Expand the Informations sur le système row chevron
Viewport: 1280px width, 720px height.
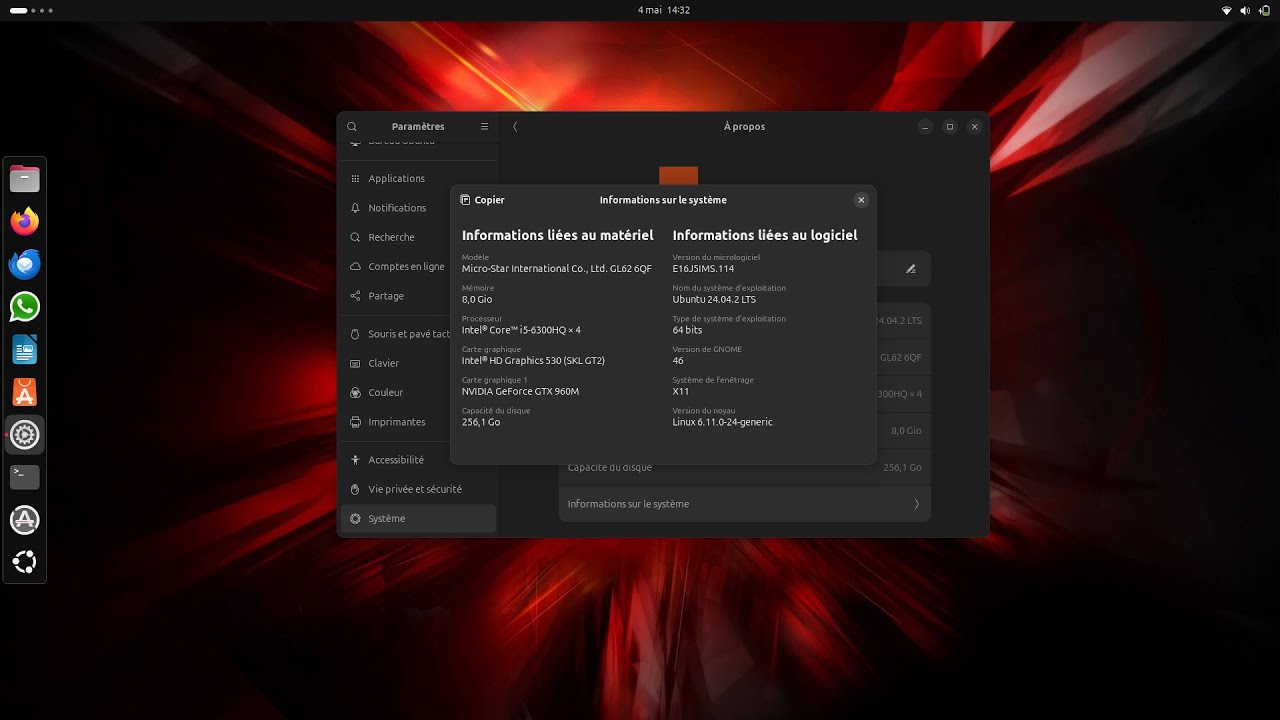[x=916, y=504]
